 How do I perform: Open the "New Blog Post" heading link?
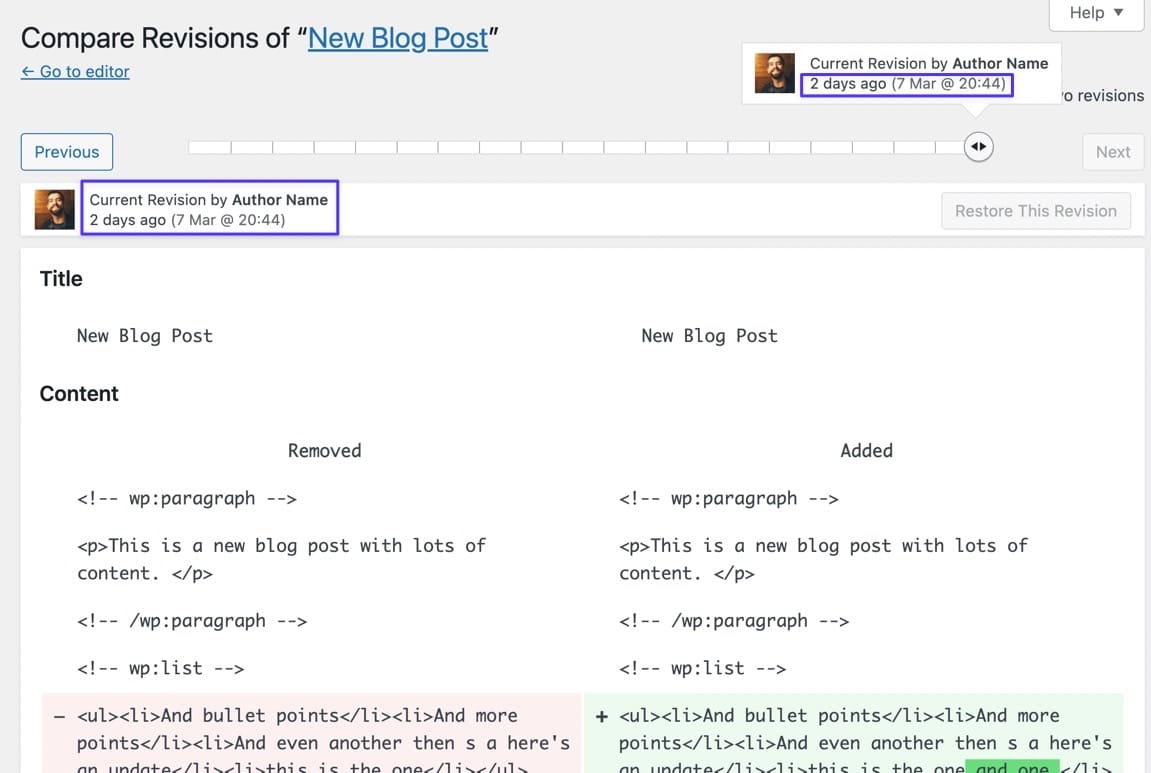click(x=398, y=38)
